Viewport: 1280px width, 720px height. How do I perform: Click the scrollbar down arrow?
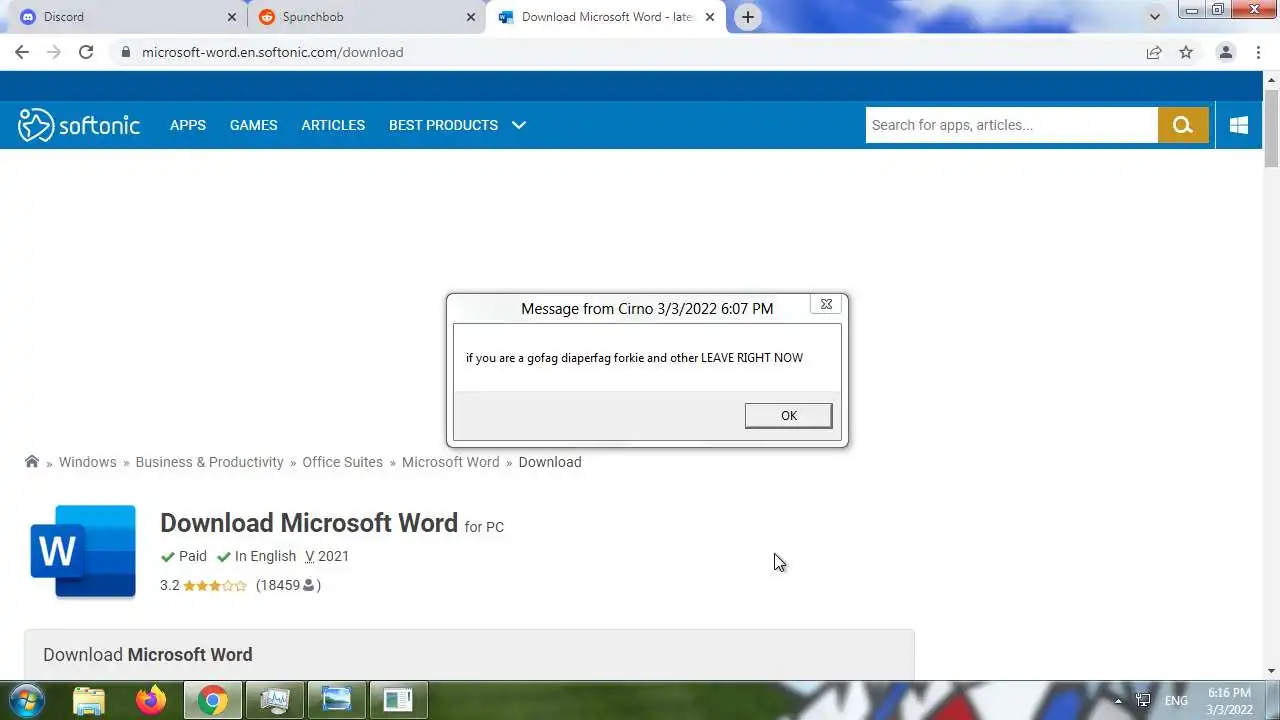(x=1271, y=672)
